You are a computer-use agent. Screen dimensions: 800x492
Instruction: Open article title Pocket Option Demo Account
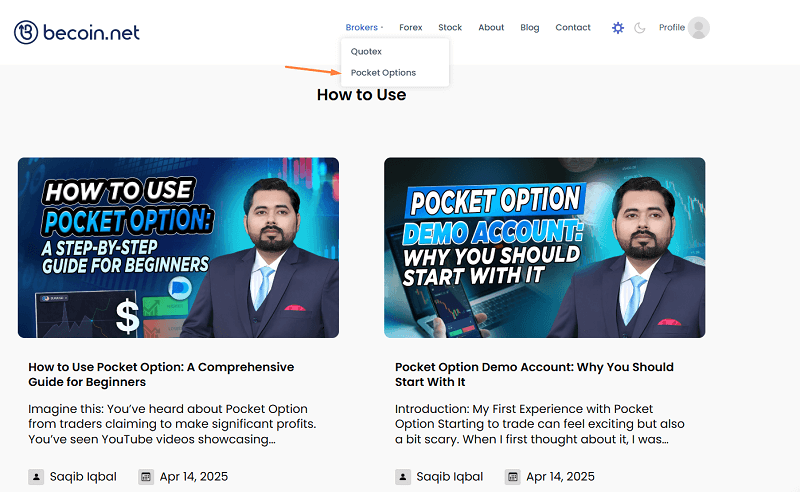tap(534, 375)
